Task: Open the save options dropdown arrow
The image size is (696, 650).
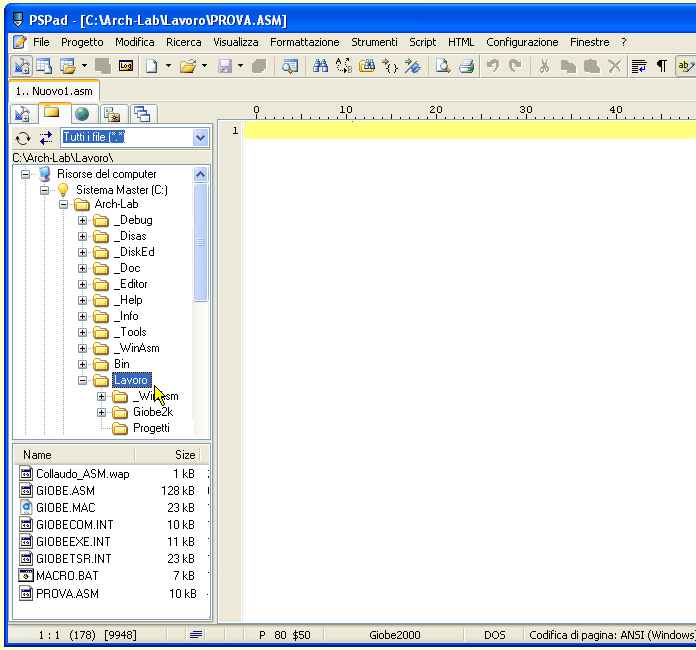Action: click(x=240, y=67)
